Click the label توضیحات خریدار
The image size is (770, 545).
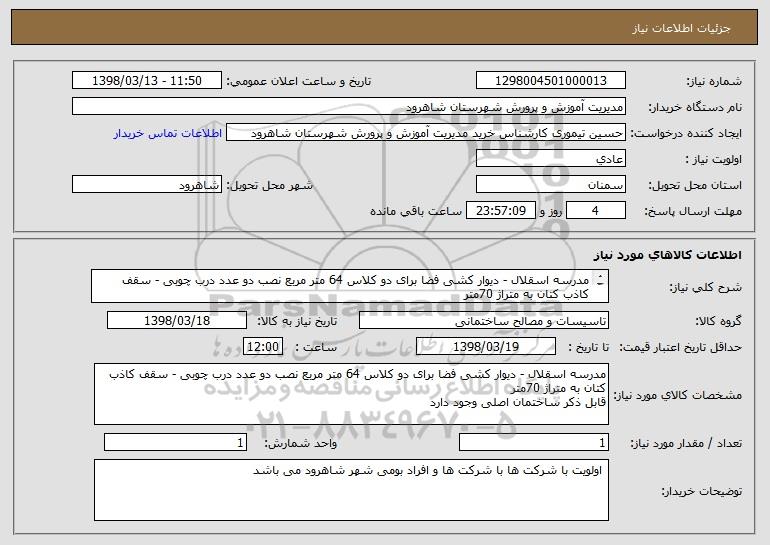[702, 491]
